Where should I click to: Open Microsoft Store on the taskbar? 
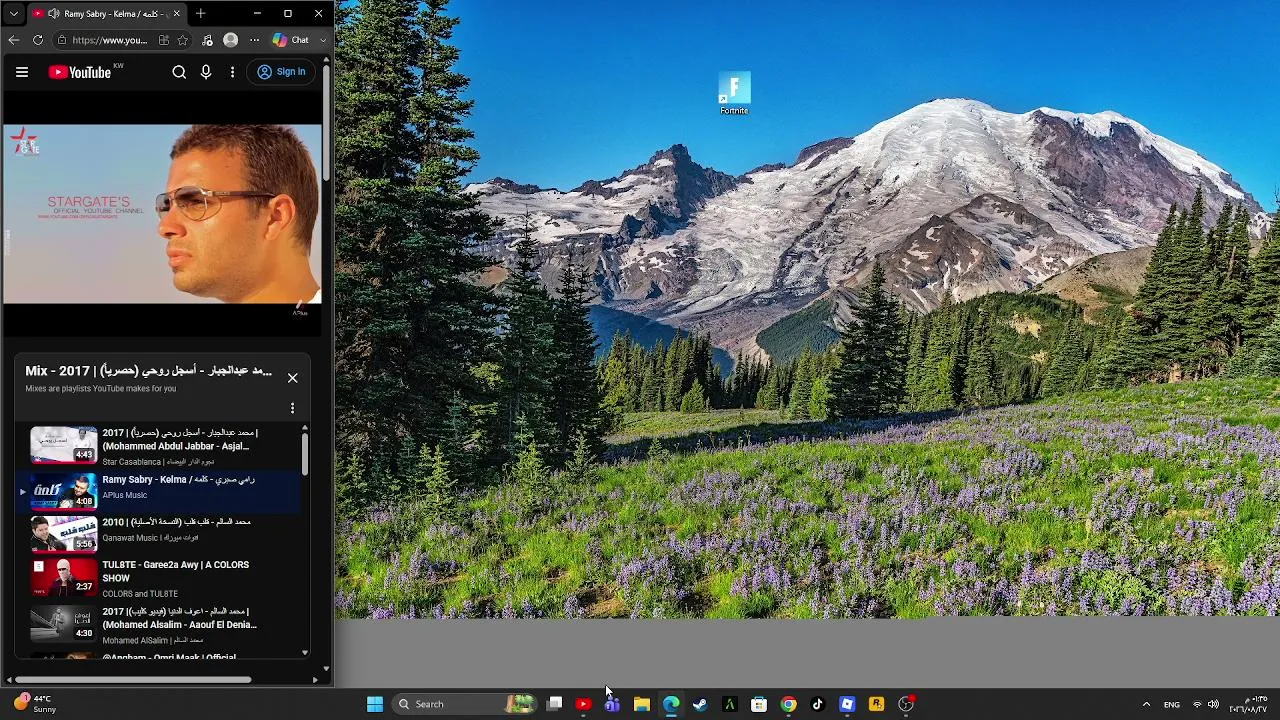[x=759, y=704]
